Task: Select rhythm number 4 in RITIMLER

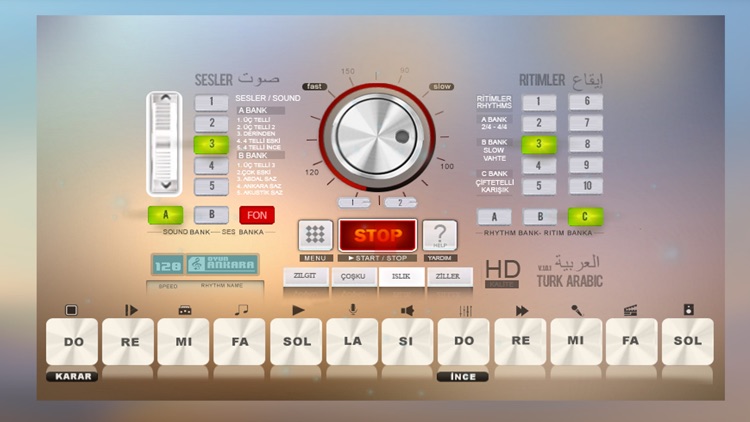Action: click(x=539, y=166)
